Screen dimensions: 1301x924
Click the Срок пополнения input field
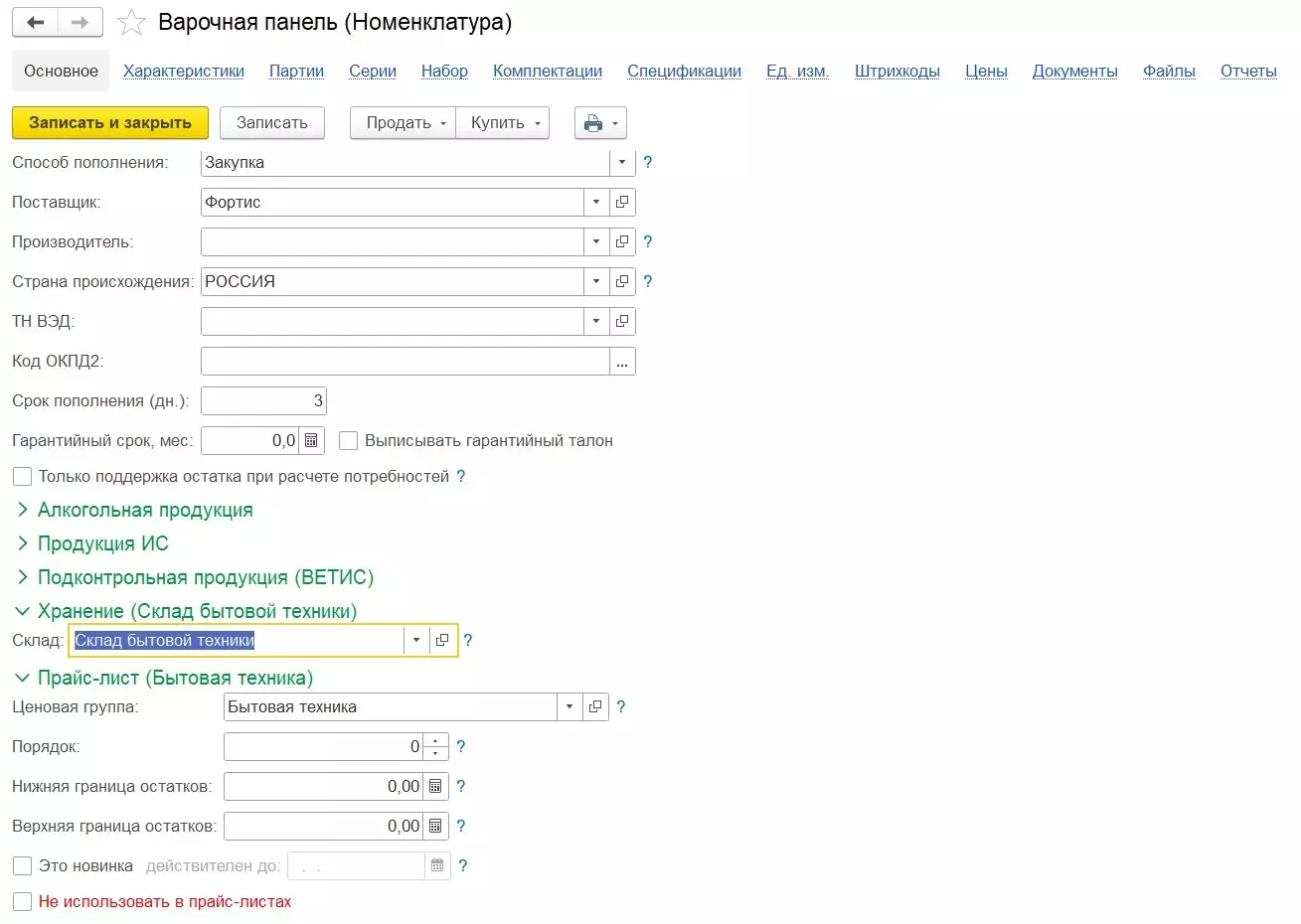point(263,401)
